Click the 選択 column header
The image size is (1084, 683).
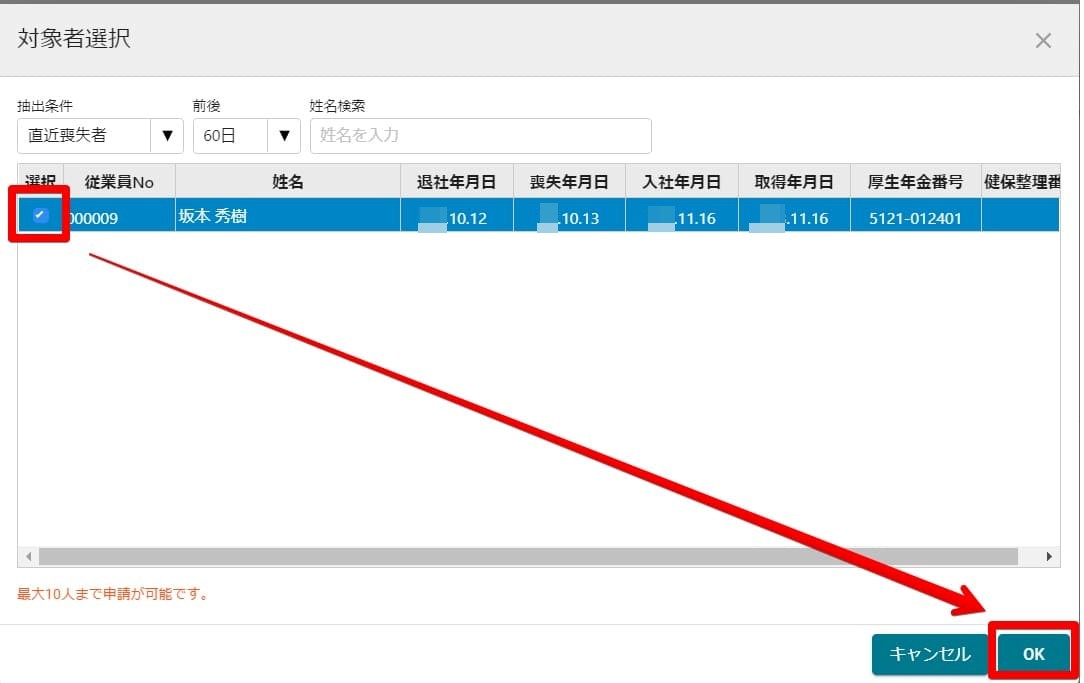point(40,182)
